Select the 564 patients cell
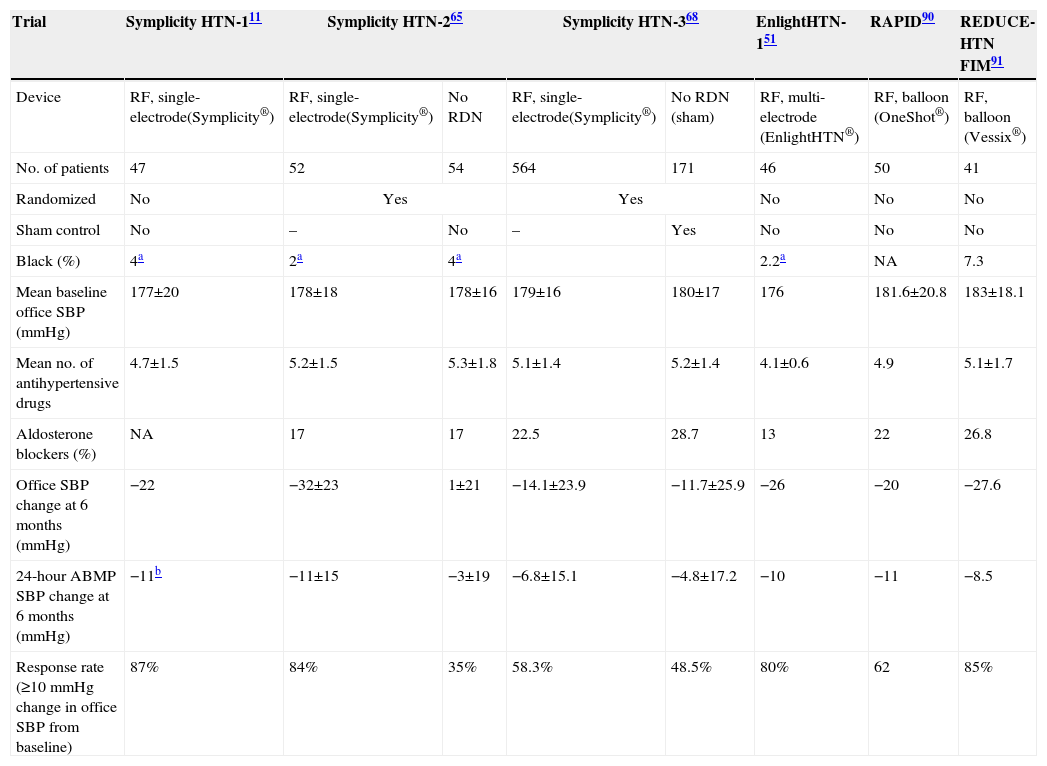Image resolution: width=1047 pixels, height=766 pixels. coord(525,168)
